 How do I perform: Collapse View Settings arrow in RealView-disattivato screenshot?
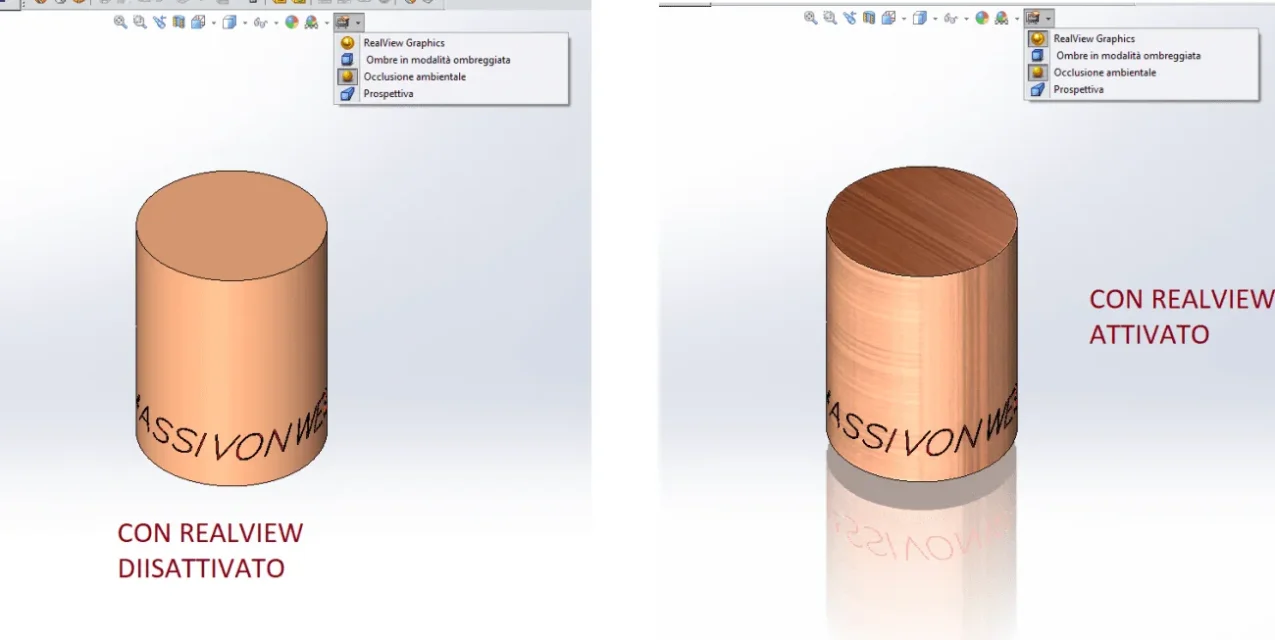[x=358, y=23]
